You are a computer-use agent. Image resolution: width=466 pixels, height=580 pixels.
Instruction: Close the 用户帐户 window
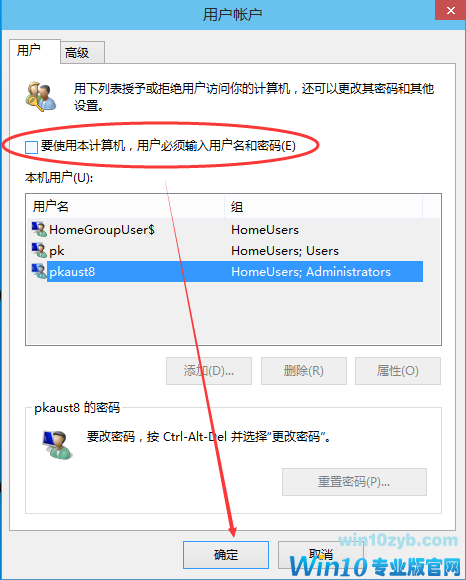point(450,10)
